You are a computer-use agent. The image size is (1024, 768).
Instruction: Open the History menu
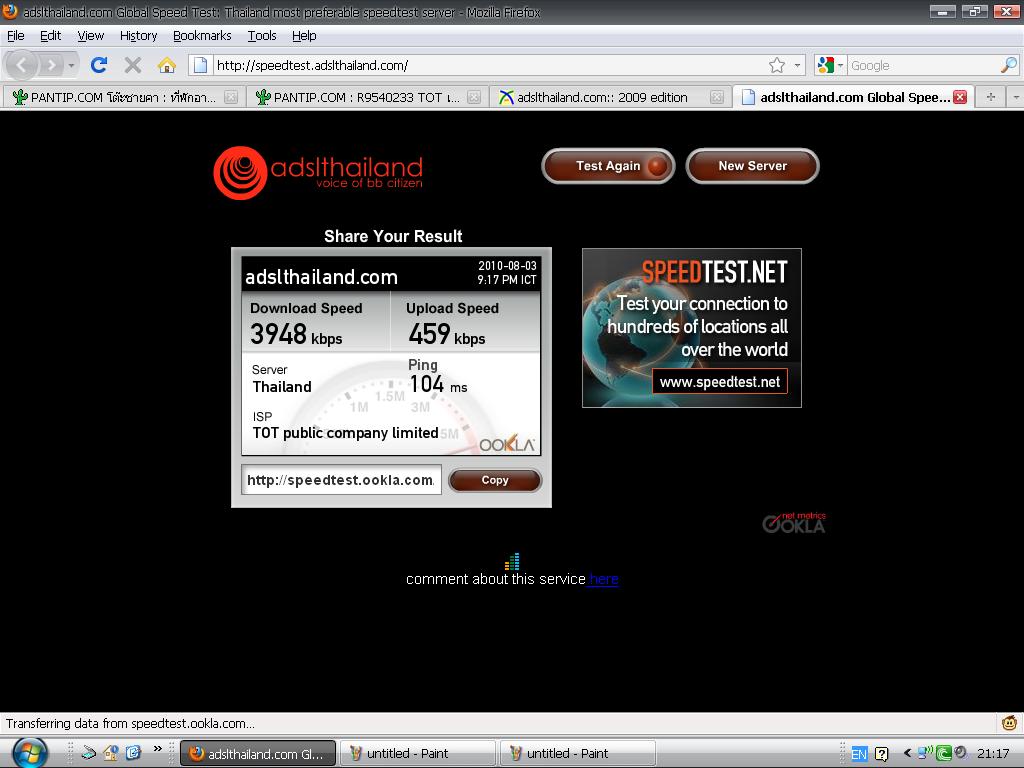click(x=138, y=35)
